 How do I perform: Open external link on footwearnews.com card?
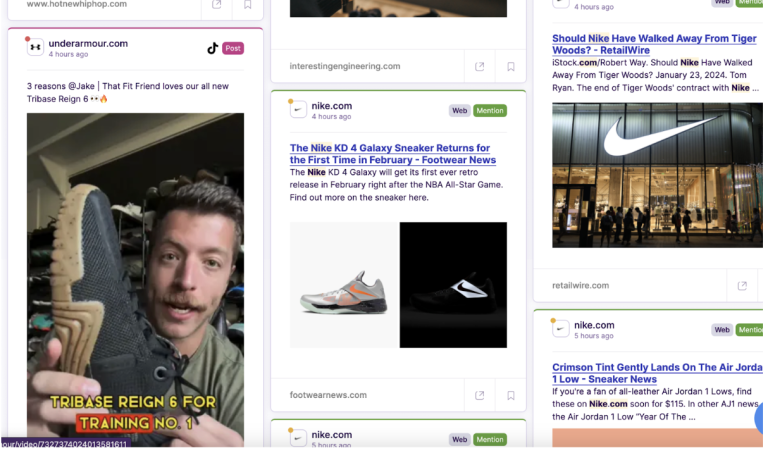click(x=480, y=395)
